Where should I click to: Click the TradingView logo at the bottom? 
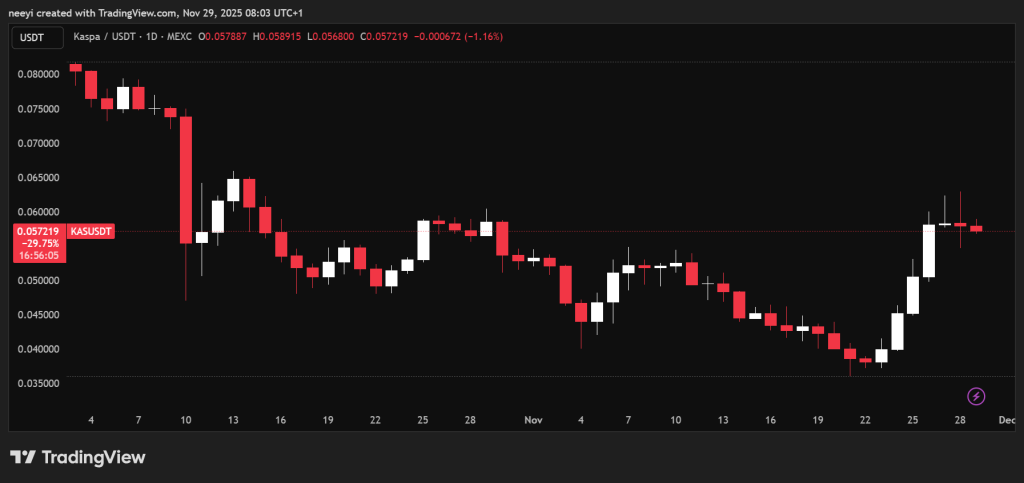78,457
